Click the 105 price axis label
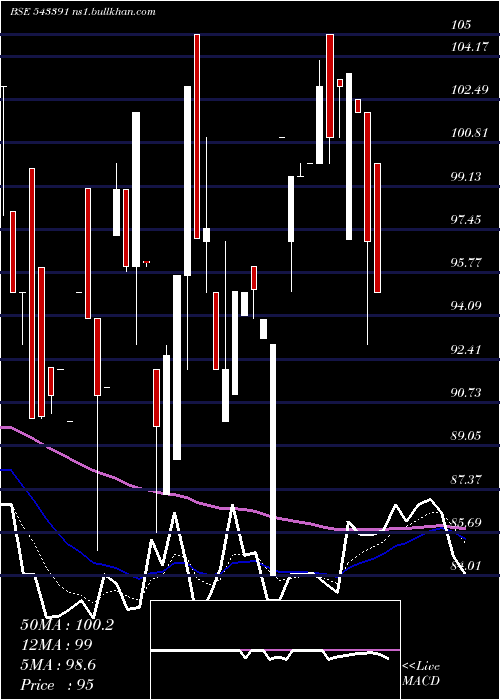Viewport: 500px width, 700px height. 461,25
